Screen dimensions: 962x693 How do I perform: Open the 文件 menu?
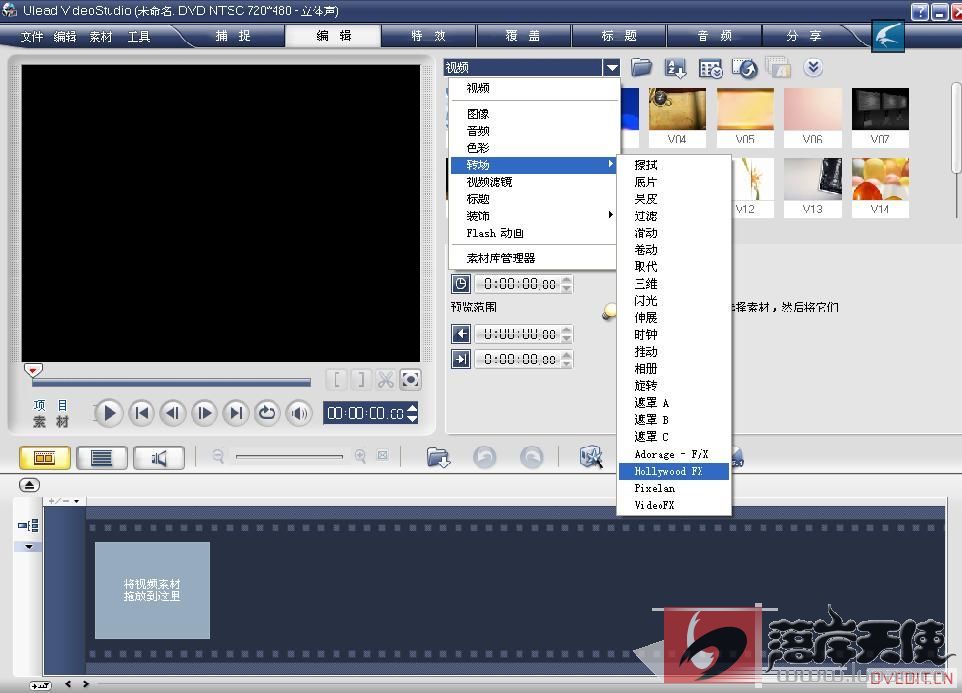click(x=31, y=37)
